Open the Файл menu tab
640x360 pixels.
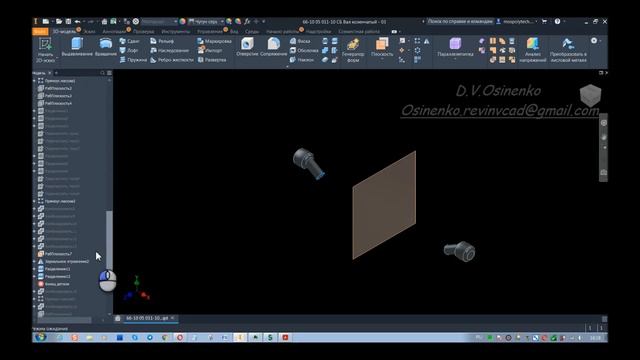40,31
